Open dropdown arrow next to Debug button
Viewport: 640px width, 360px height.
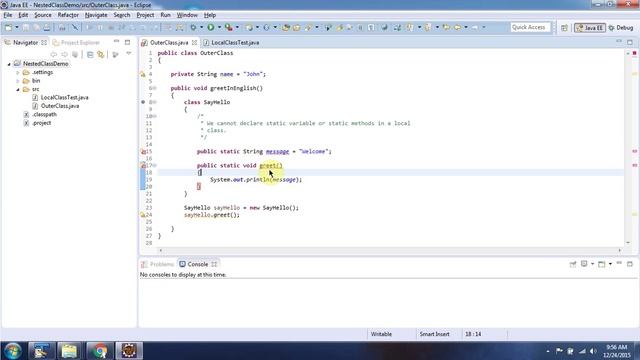[202, 27]
